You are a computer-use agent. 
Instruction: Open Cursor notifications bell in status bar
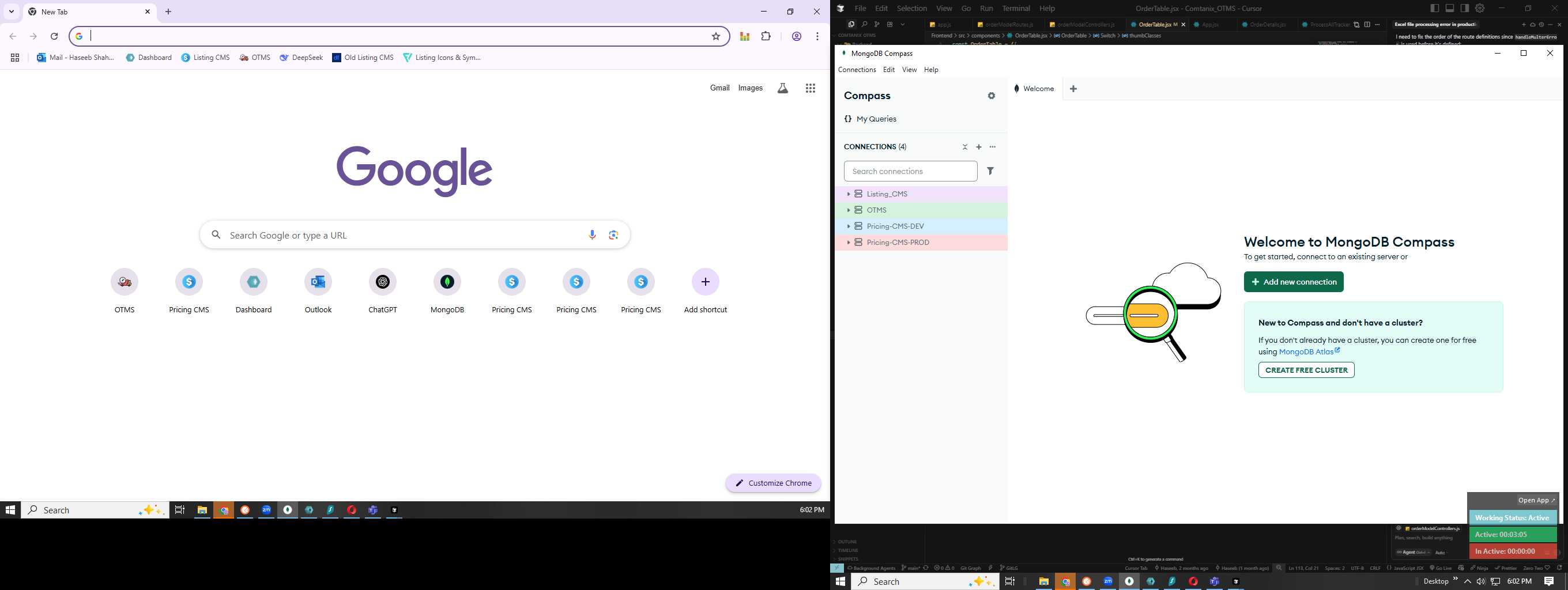[1559, 568]
